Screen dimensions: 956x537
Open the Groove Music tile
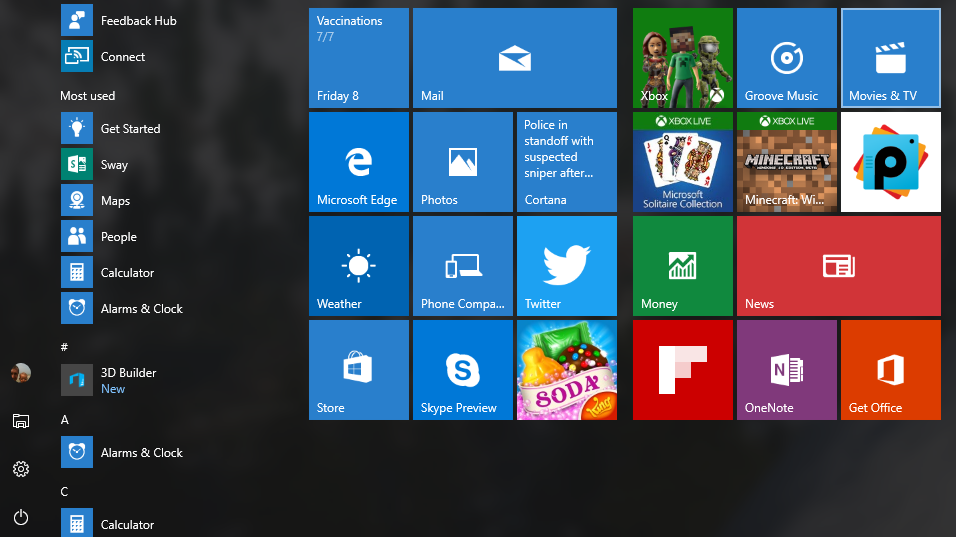[x=786, y=57]
